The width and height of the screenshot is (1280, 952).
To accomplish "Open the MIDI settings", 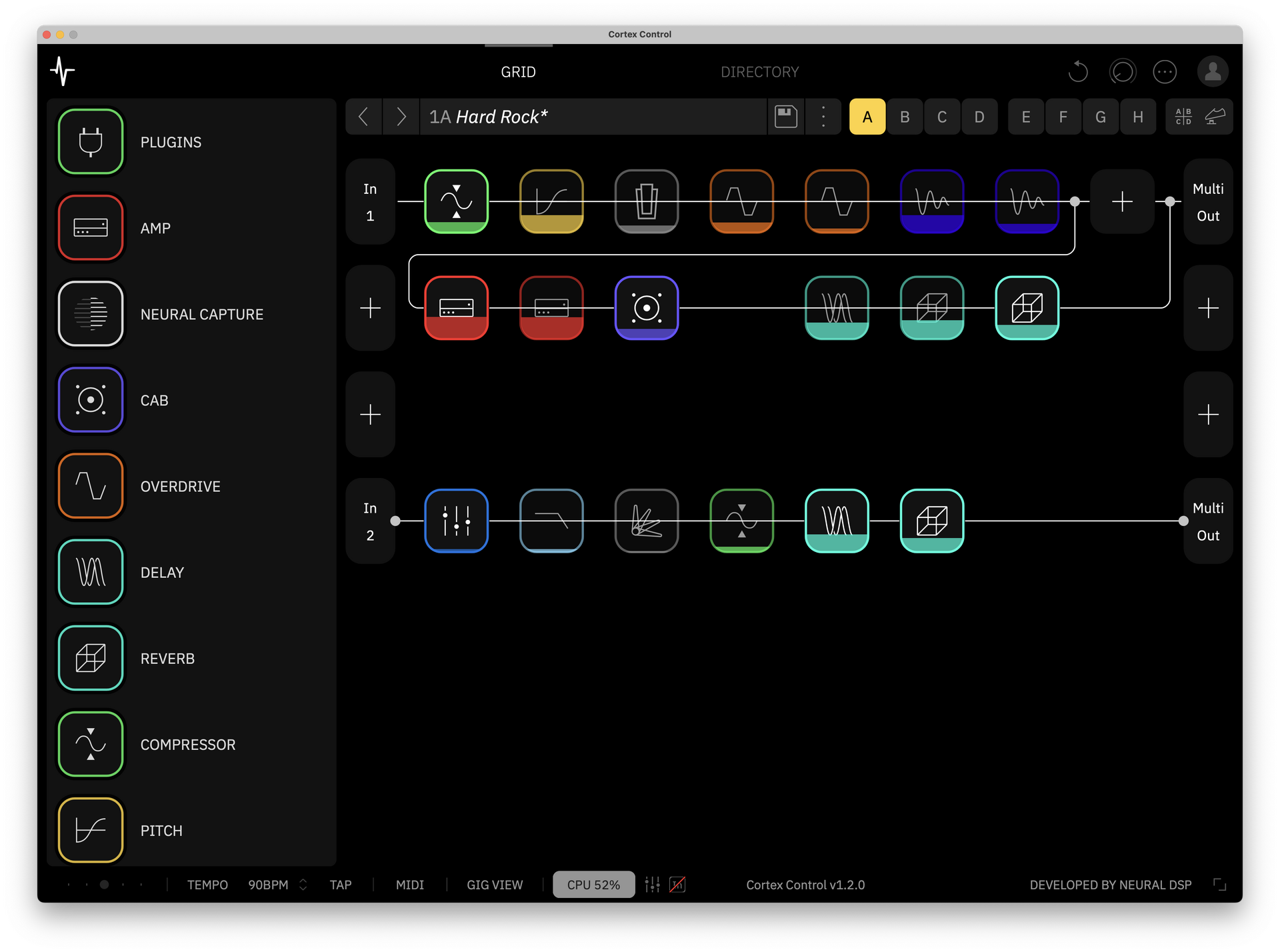I will [409, 885].
